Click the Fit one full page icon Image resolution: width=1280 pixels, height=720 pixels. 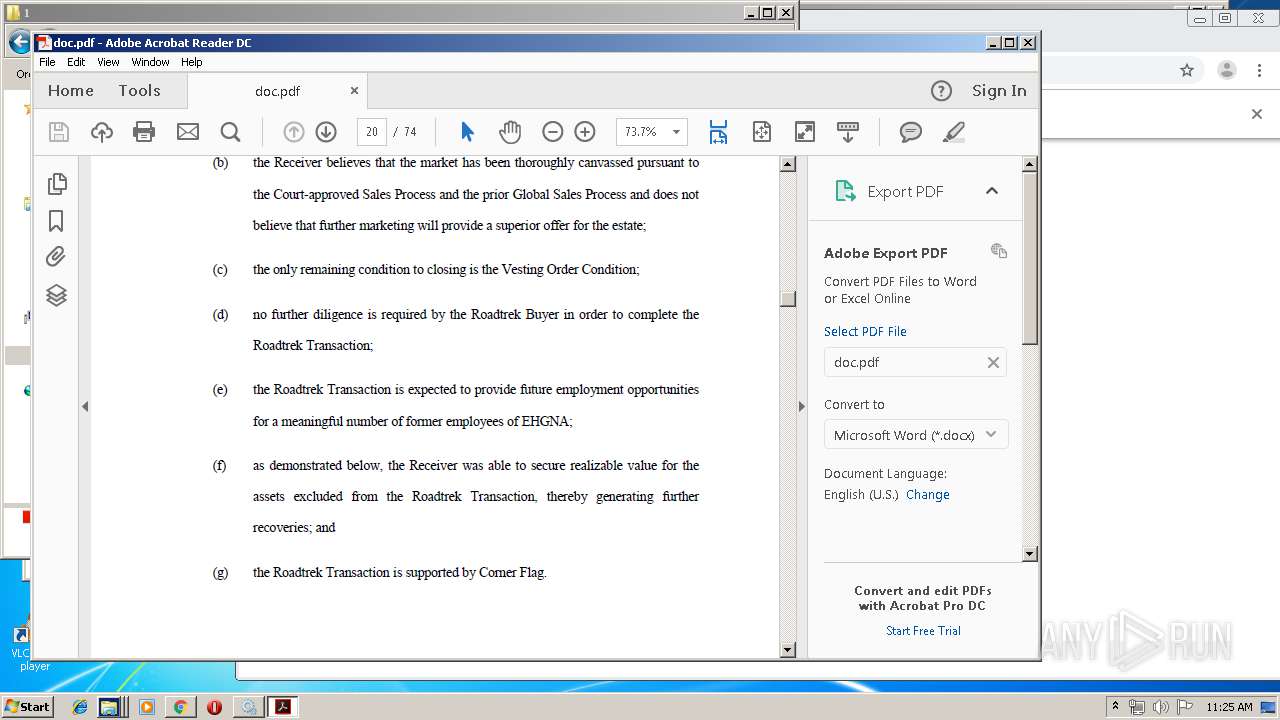[x=762, y=132]
